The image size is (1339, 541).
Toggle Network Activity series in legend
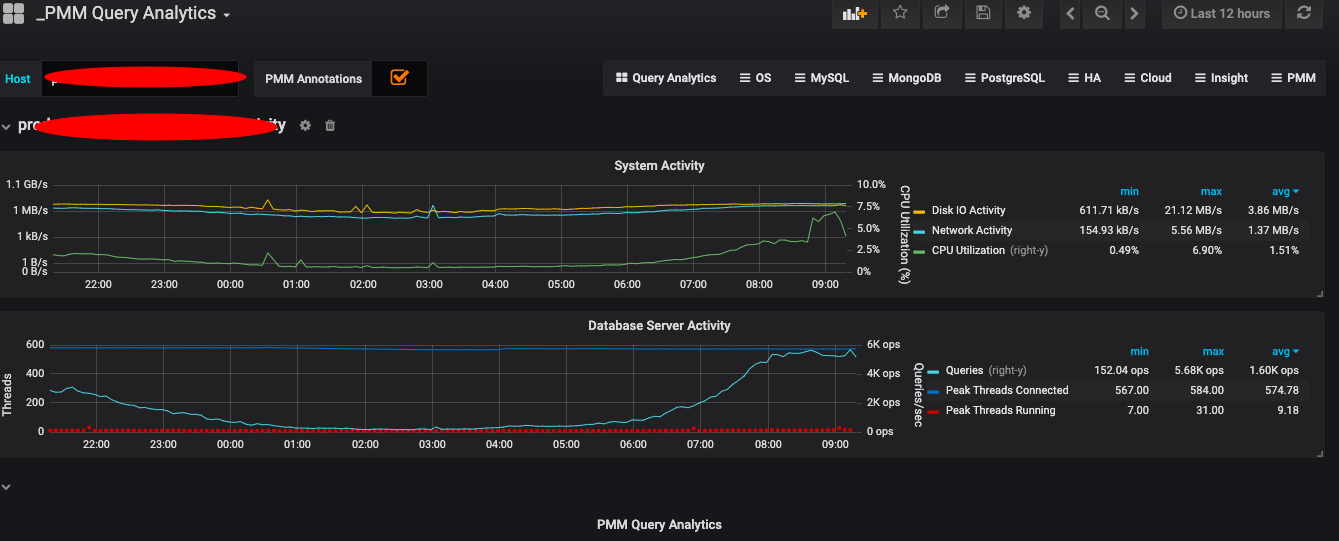pyautogui.click(x=972, y=230)
